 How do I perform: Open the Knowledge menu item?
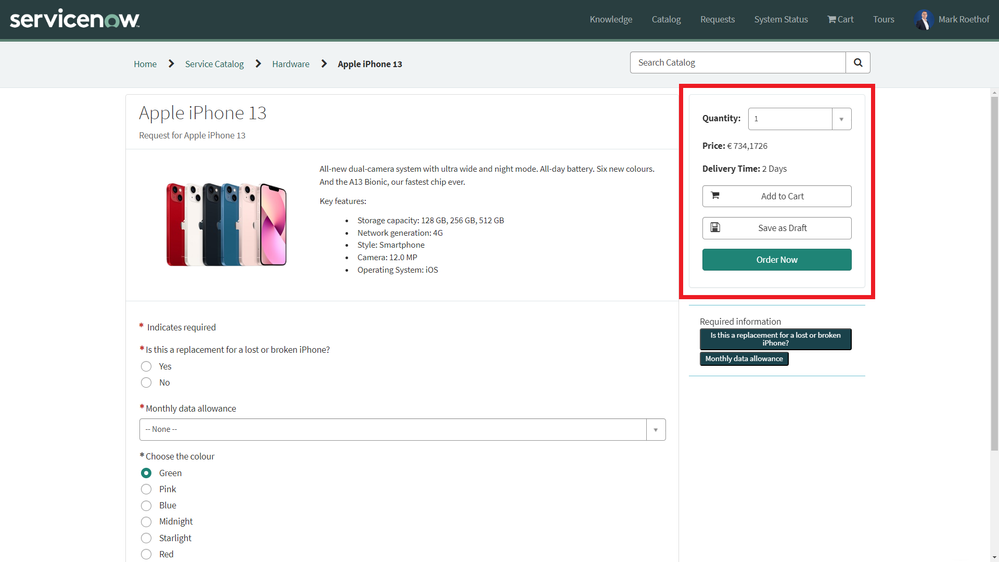pos(610,19)
